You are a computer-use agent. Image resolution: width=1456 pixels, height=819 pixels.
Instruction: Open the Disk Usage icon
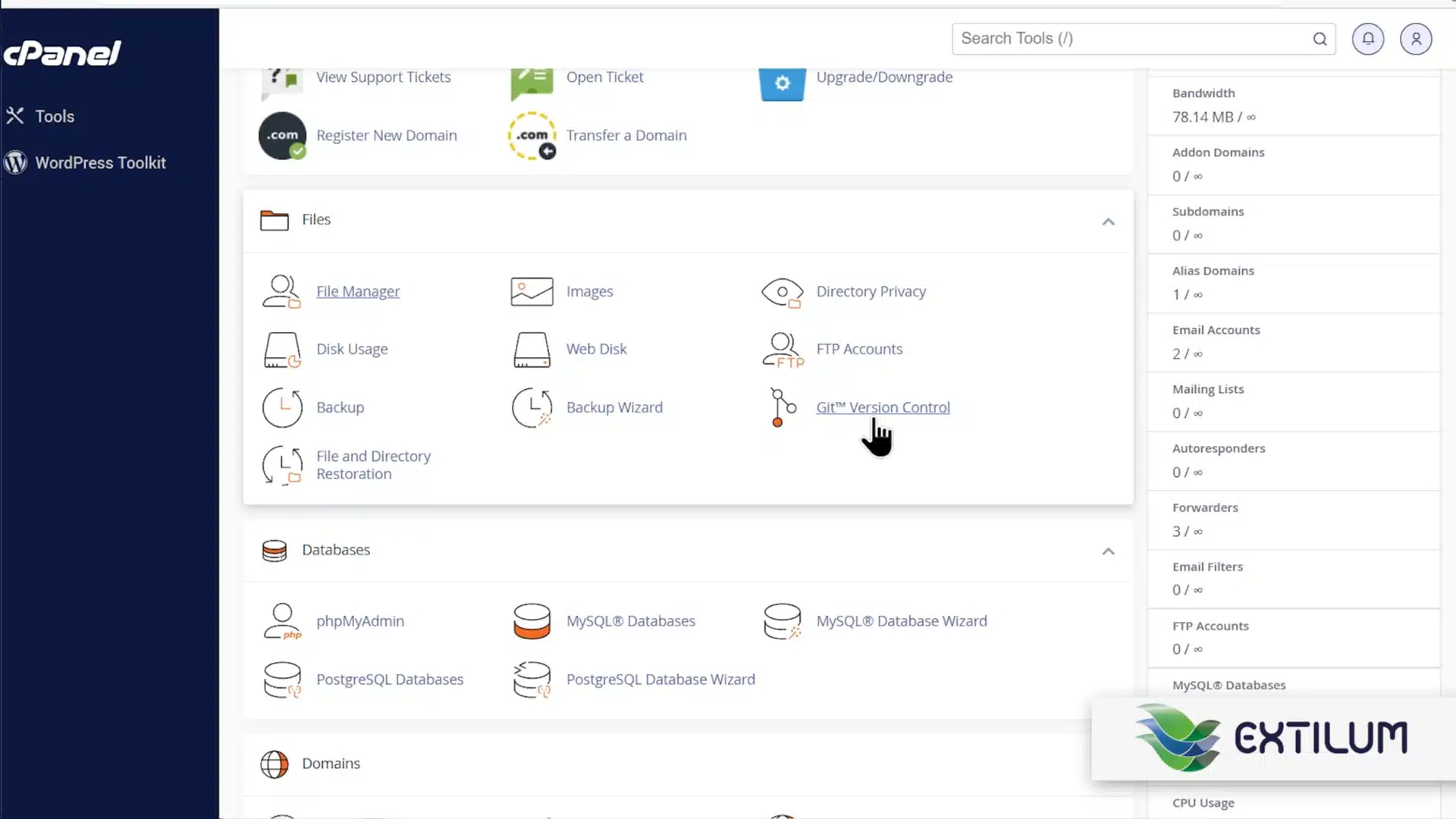(x=282, y=350)
